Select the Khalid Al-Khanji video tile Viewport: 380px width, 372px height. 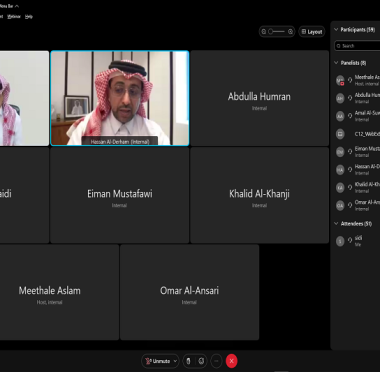(x=259, y=195)
